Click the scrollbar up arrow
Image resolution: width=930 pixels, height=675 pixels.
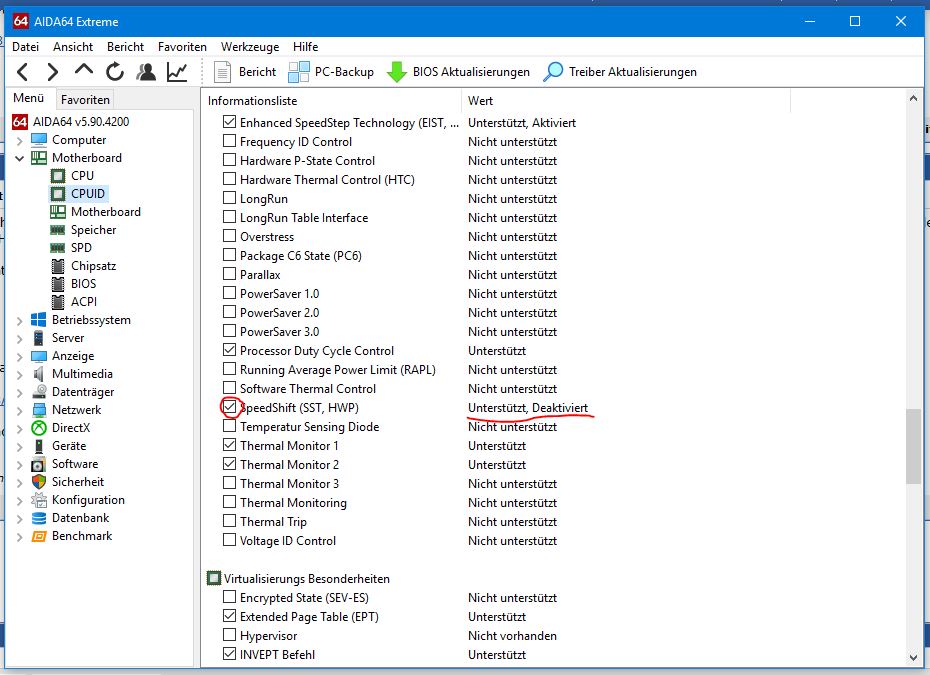[x=913, y=98]
